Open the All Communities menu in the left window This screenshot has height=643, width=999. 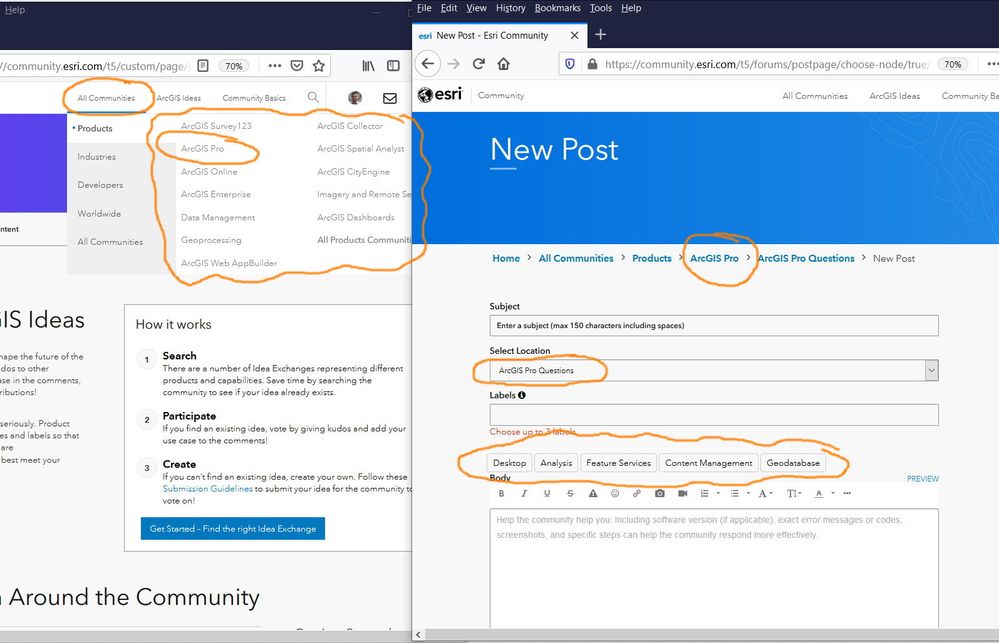click(106, 98)
